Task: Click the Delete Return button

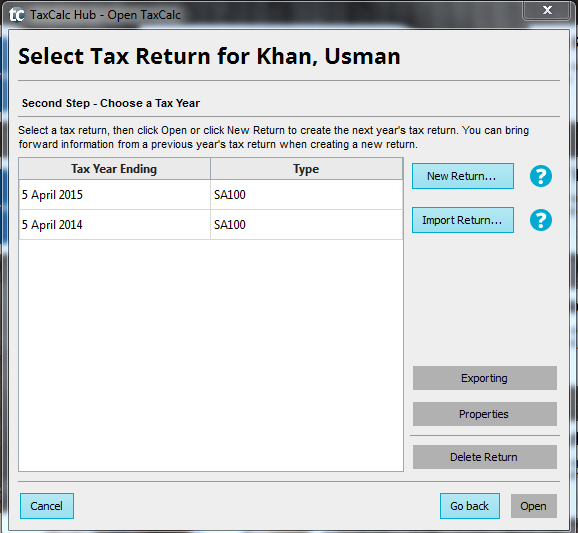Action: pyautogui.click(x=484, y=457)
